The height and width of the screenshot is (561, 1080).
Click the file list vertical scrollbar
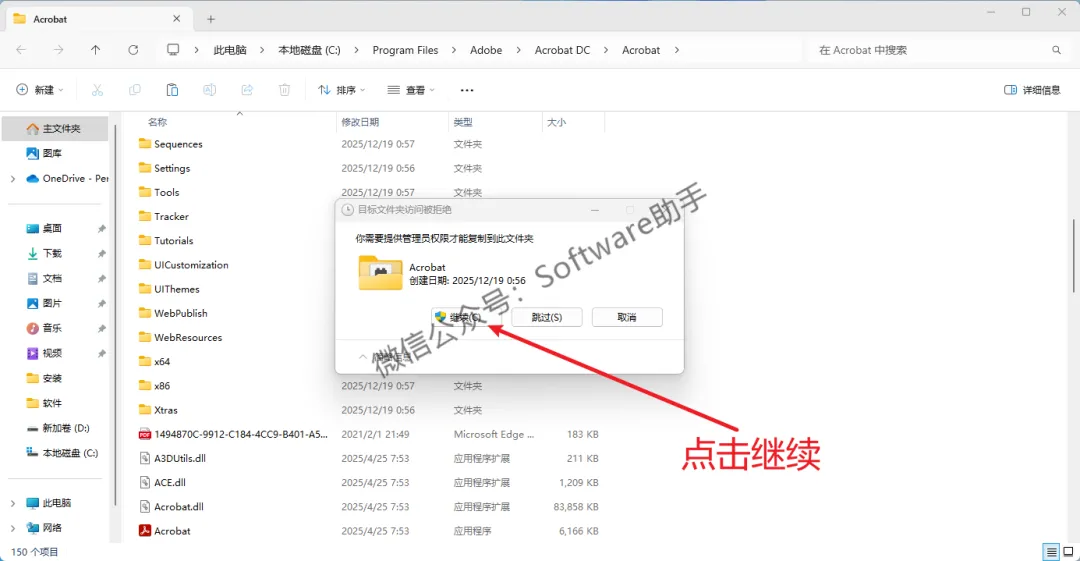coord(1072,255)
